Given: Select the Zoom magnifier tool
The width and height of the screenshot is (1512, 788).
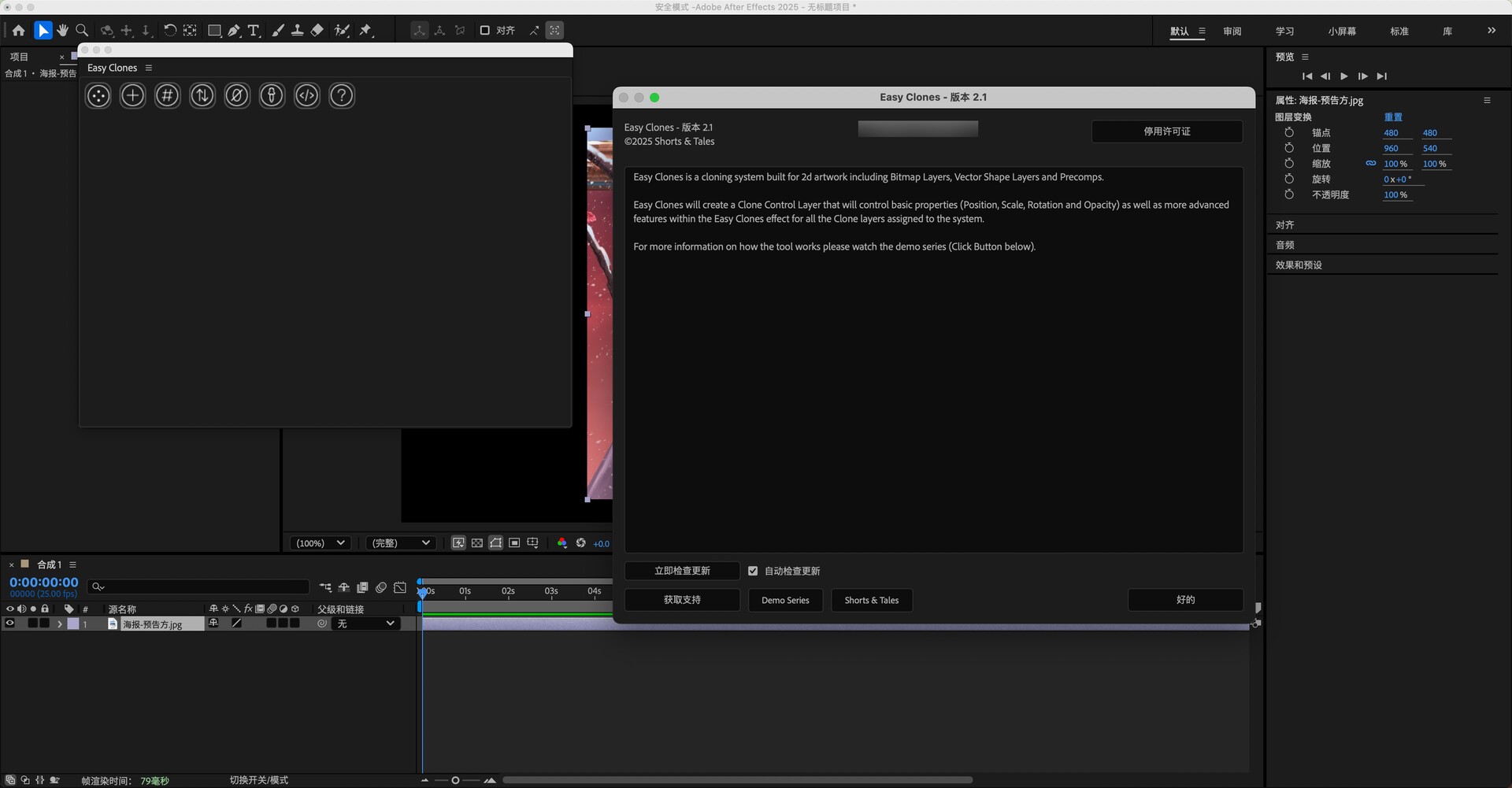Looking at the screenshot, I should point(82,31).
